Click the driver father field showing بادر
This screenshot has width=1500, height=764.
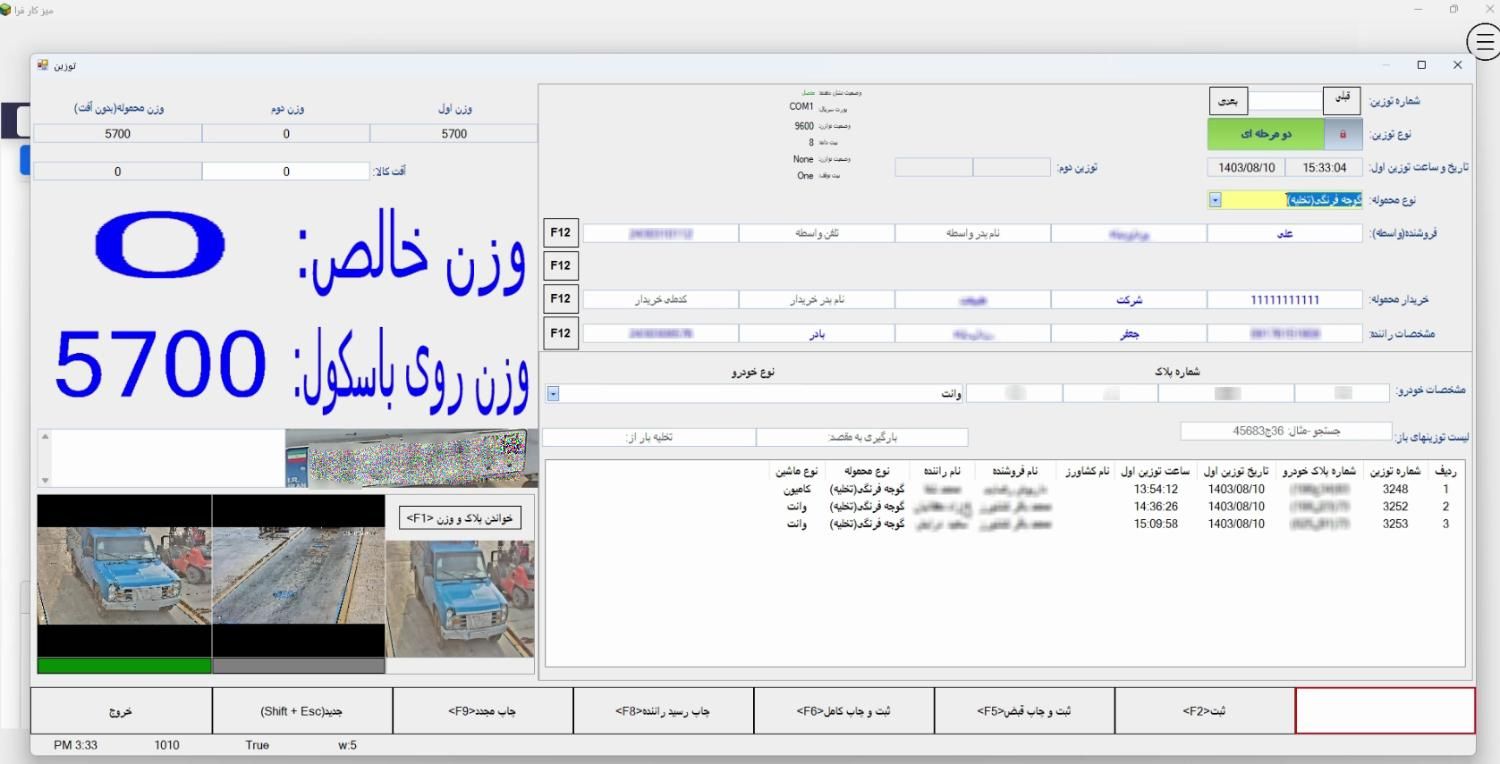pyautogui.click(x=817, y=334)
